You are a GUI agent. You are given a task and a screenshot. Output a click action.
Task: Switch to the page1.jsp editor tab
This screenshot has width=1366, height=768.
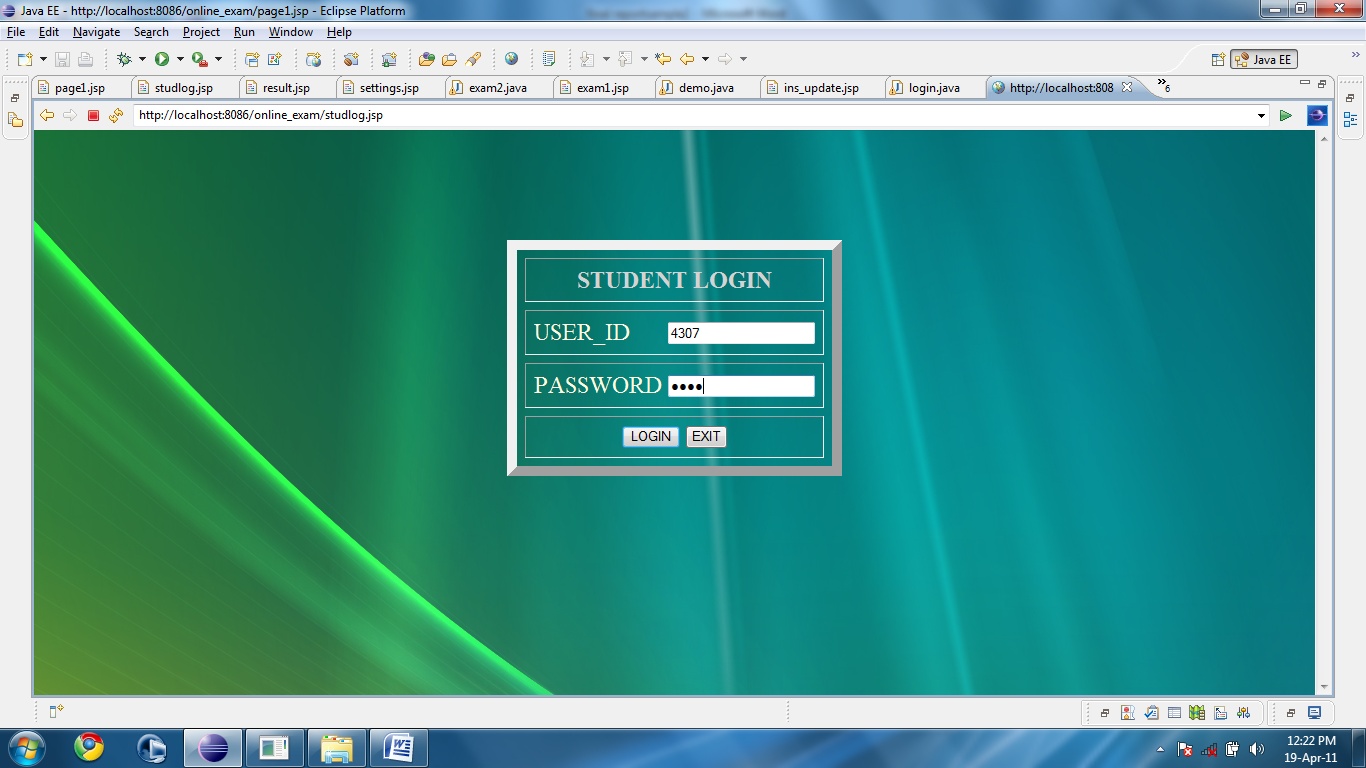pos(79,88)
